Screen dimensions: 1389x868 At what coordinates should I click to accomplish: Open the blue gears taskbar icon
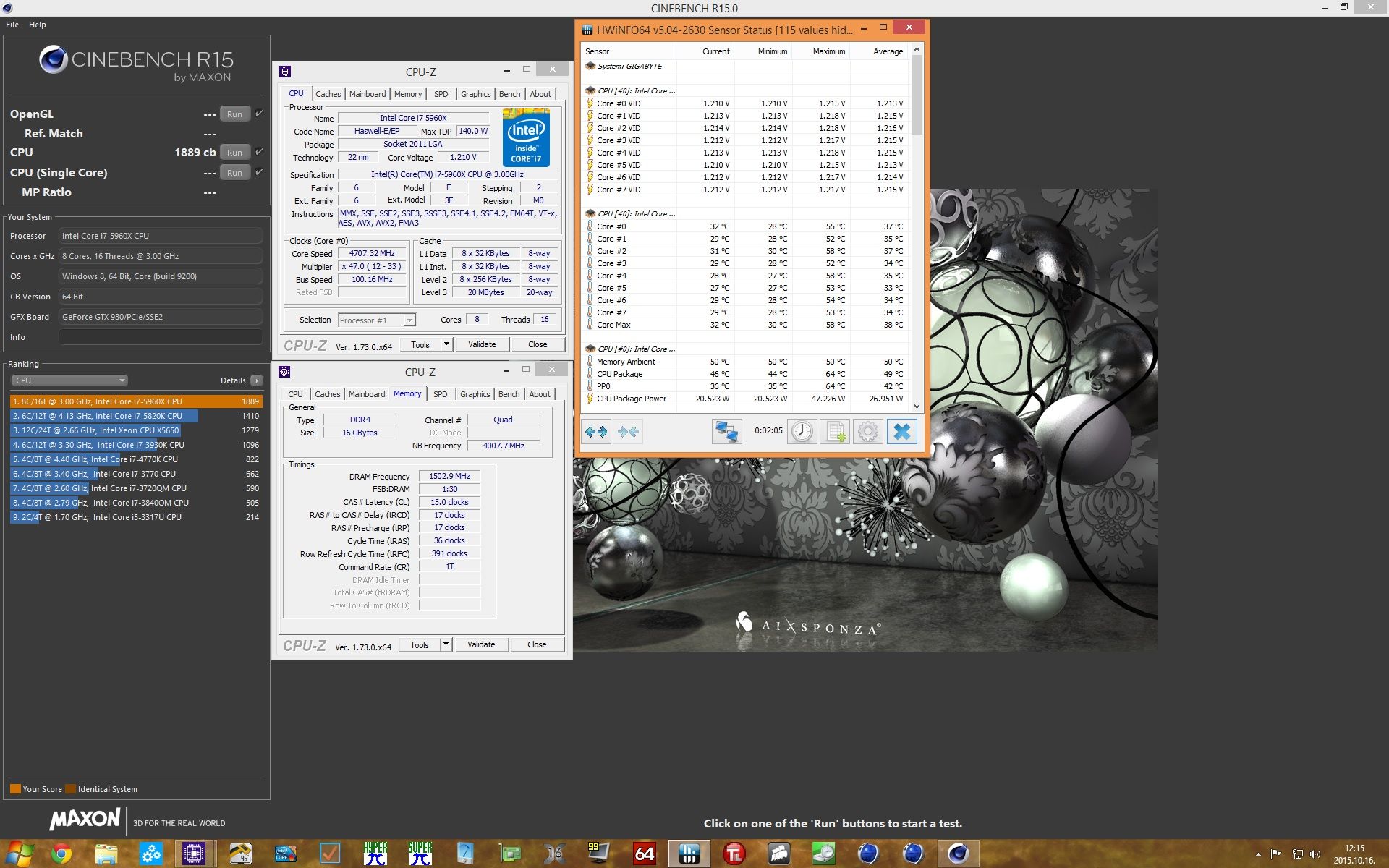coord(150,854)
